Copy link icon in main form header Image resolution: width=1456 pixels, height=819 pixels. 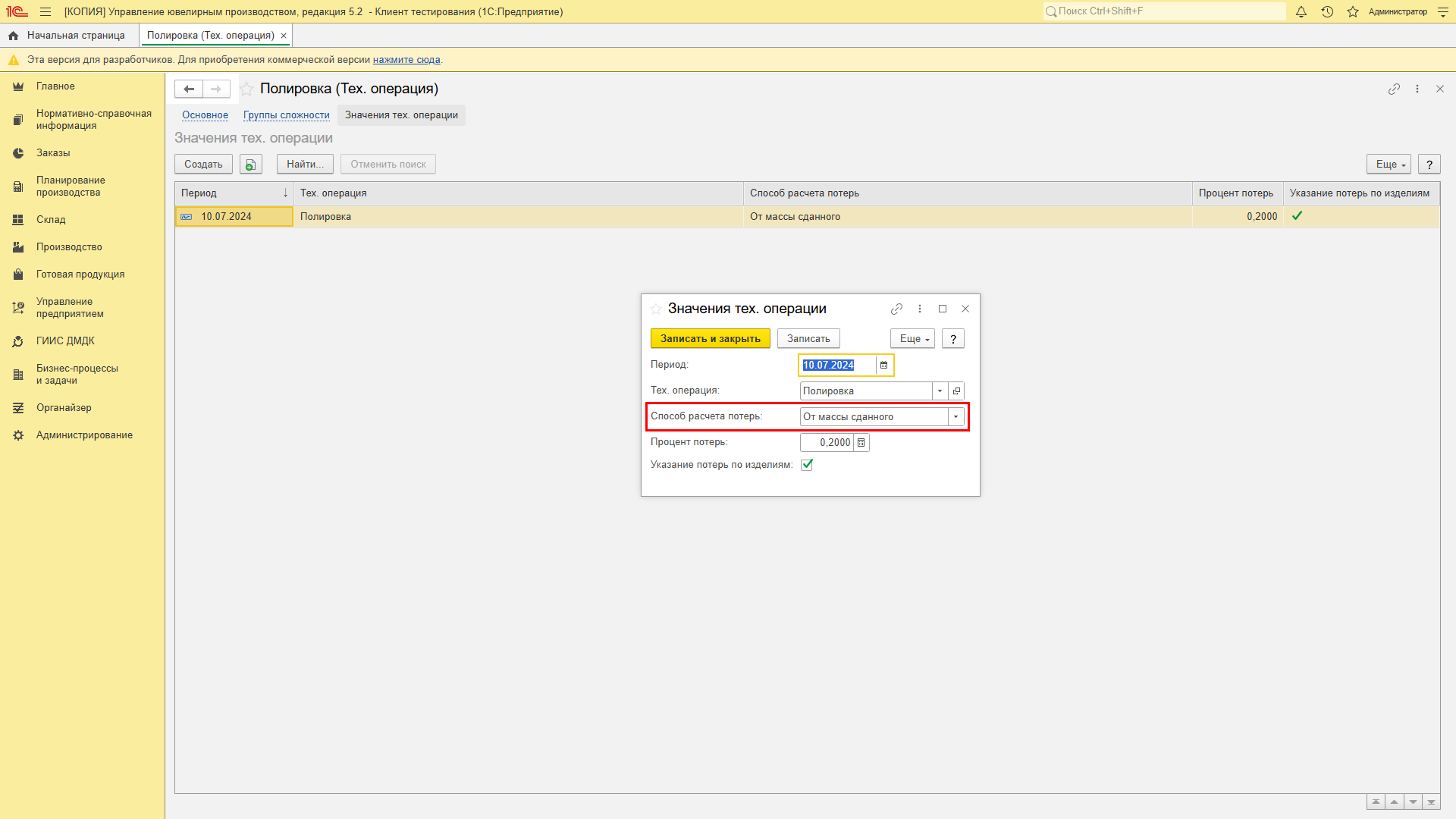(1394, 89)
